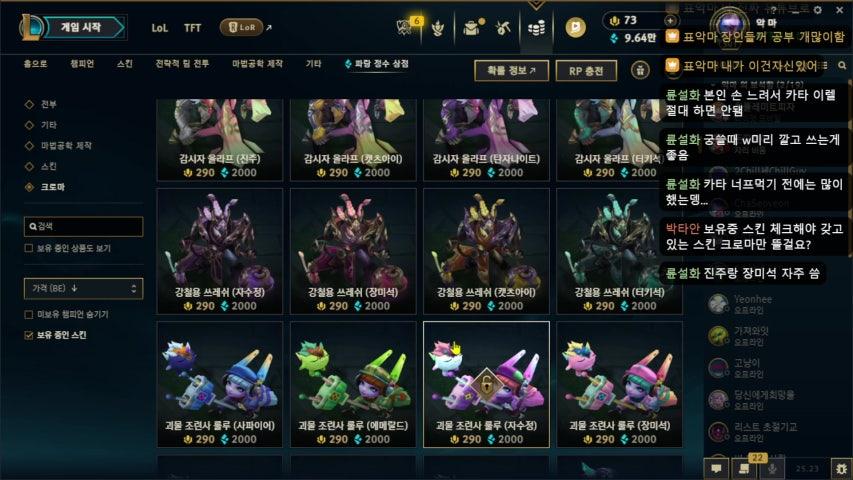Click into the 검색 search field

coord(83,226)
